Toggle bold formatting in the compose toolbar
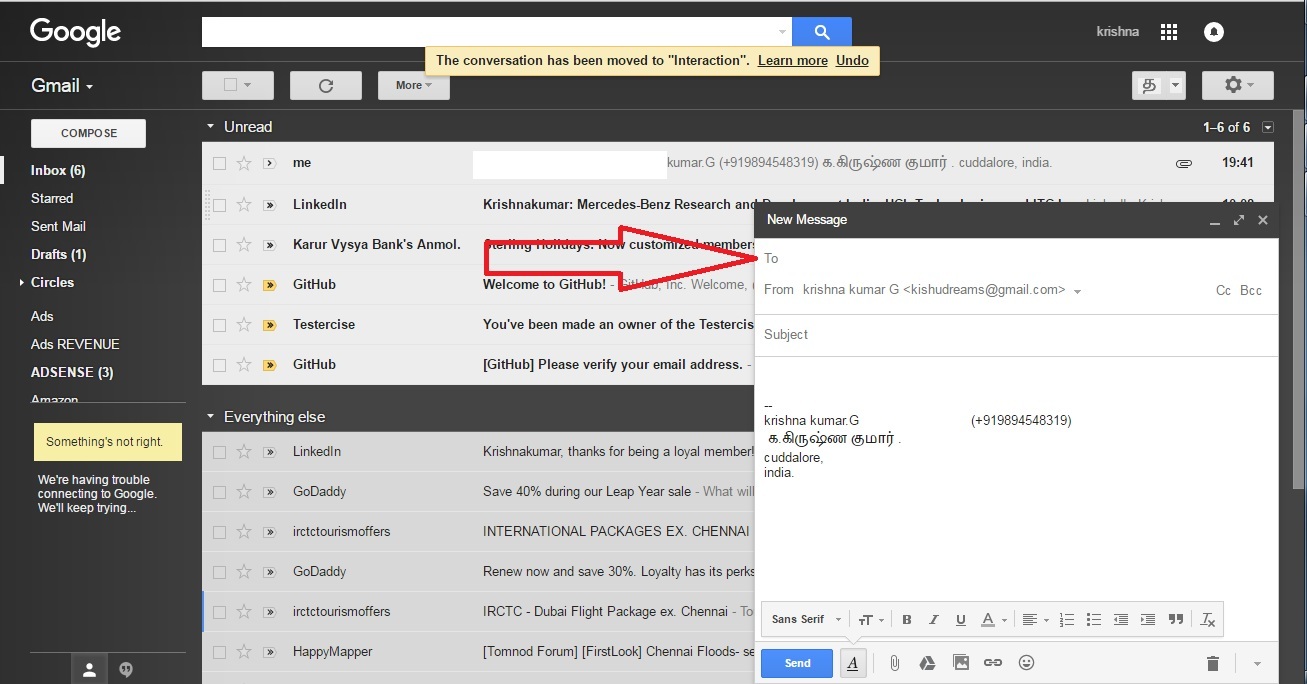The height and width of the screenshot is (684, 1307). 906,619
